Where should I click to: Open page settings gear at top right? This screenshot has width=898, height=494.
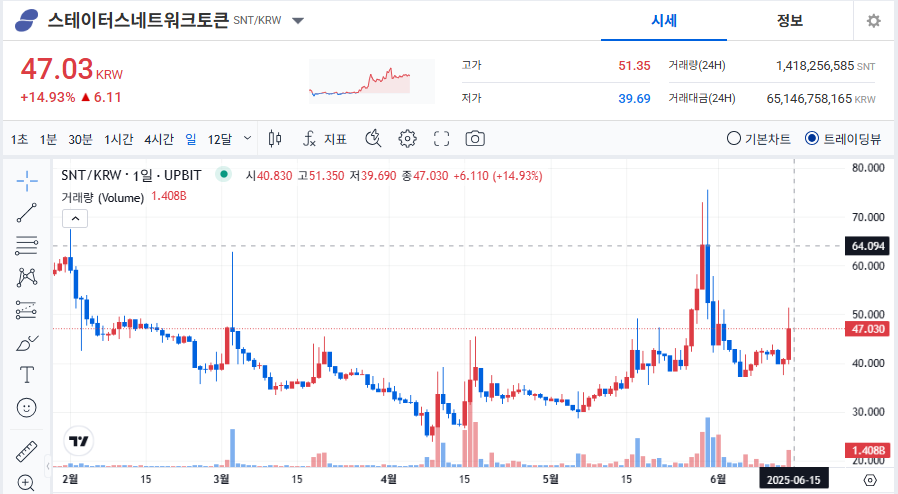(873, 21)
